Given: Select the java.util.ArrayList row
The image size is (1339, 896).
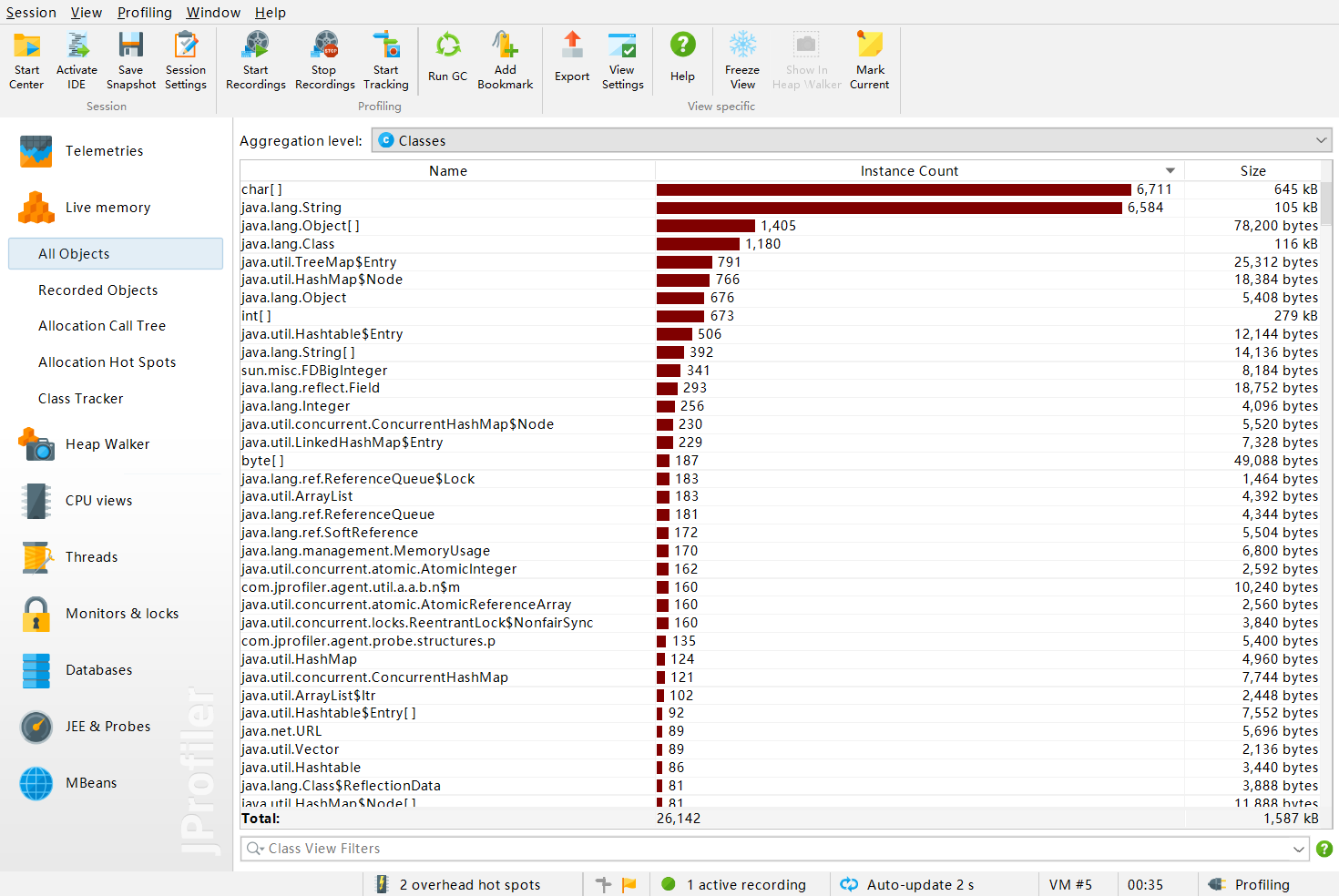Looking at the screenshot, I should tap(780, 496).
